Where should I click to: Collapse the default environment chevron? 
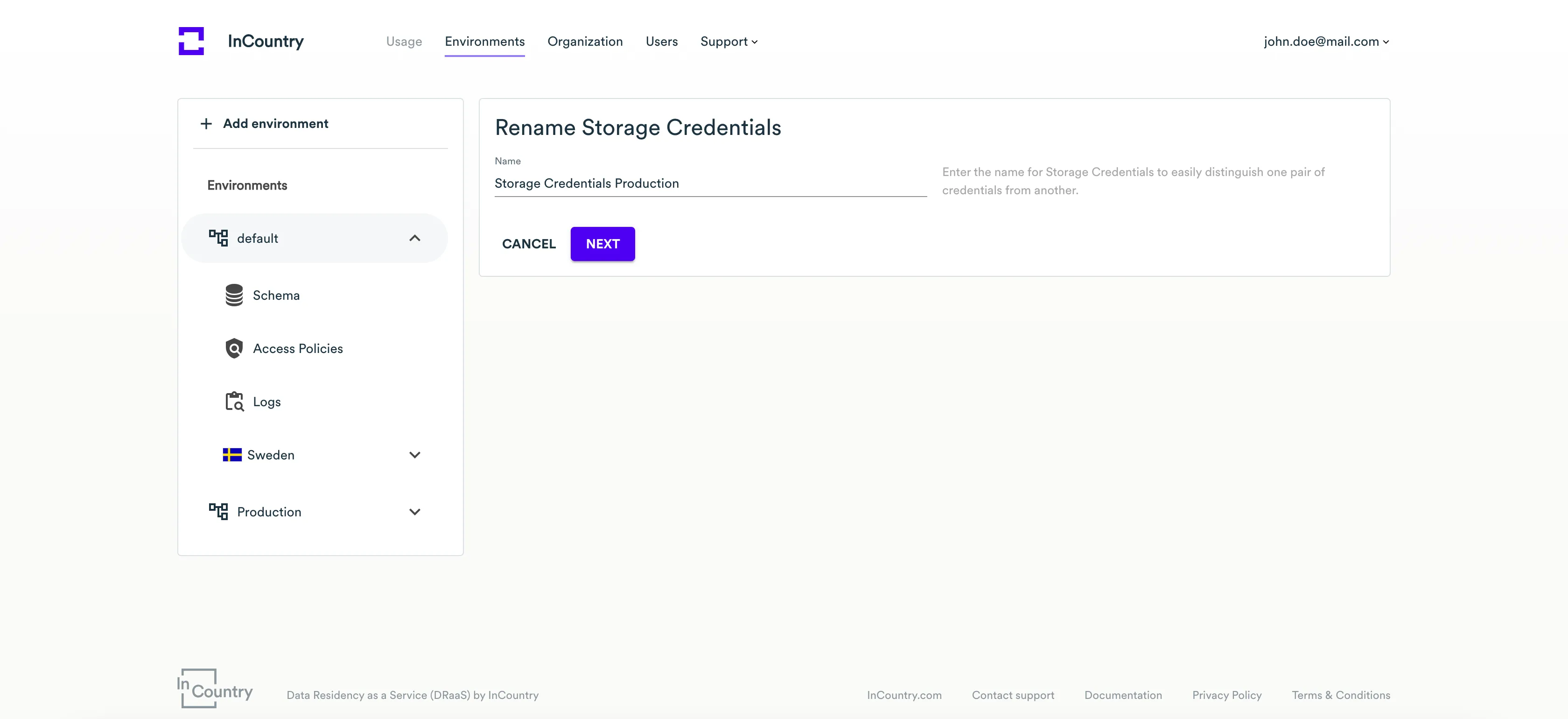(414, 238)
